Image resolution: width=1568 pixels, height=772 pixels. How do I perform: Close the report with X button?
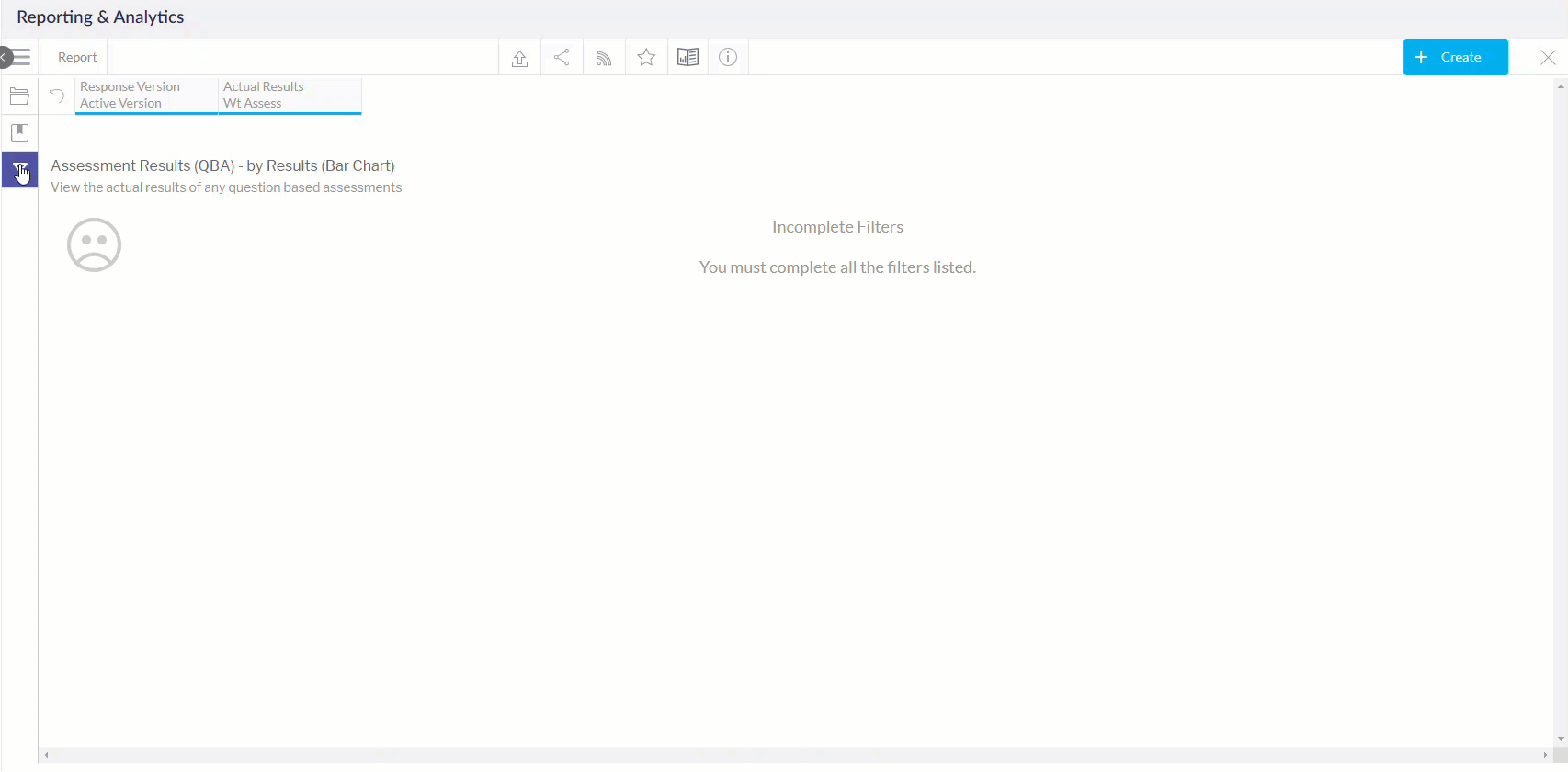pos(1548,58)
